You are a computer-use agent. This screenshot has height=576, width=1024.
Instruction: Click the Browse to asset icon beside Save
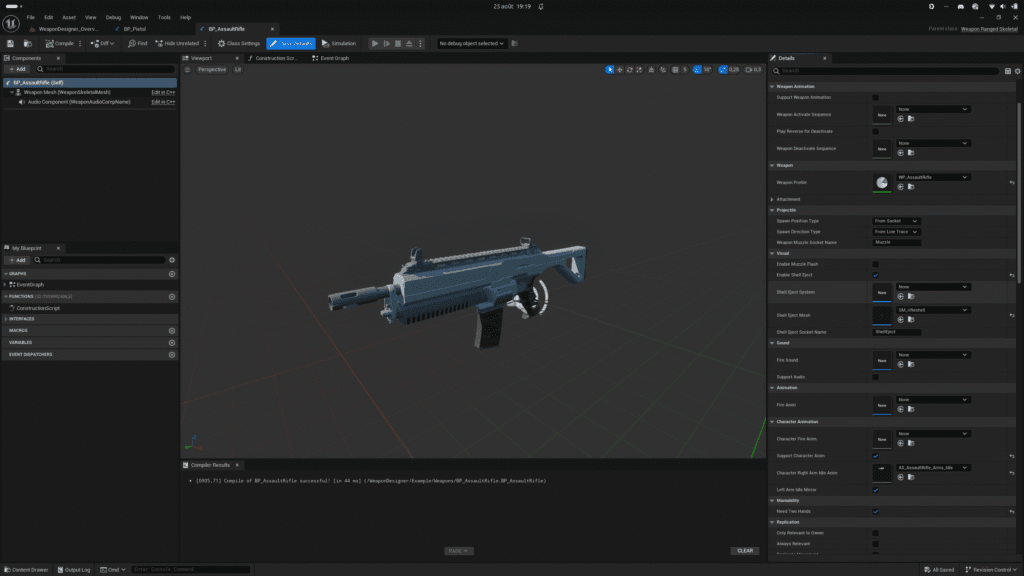click(27, 44)
